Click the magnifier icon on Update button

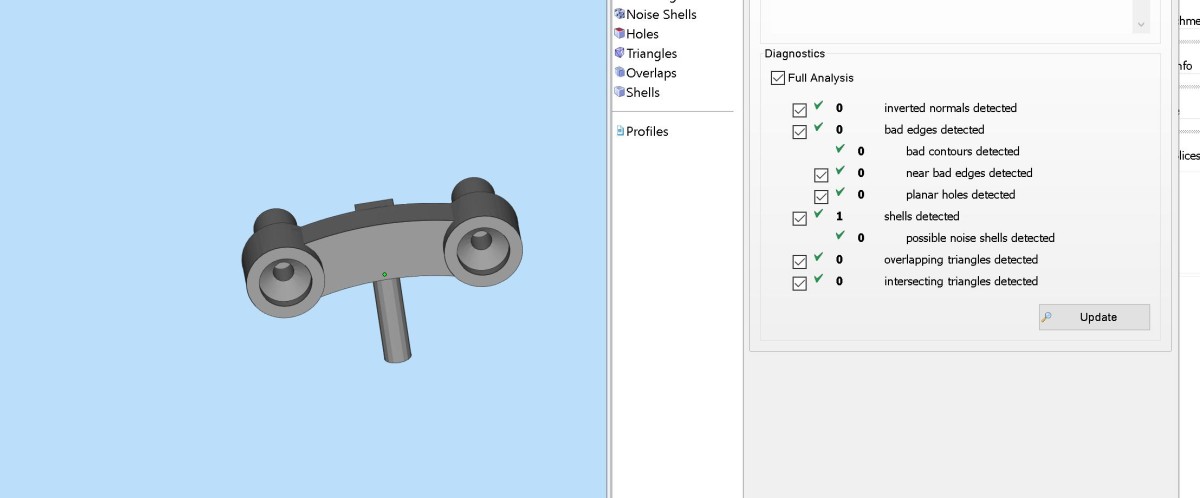coord(1047,317)
